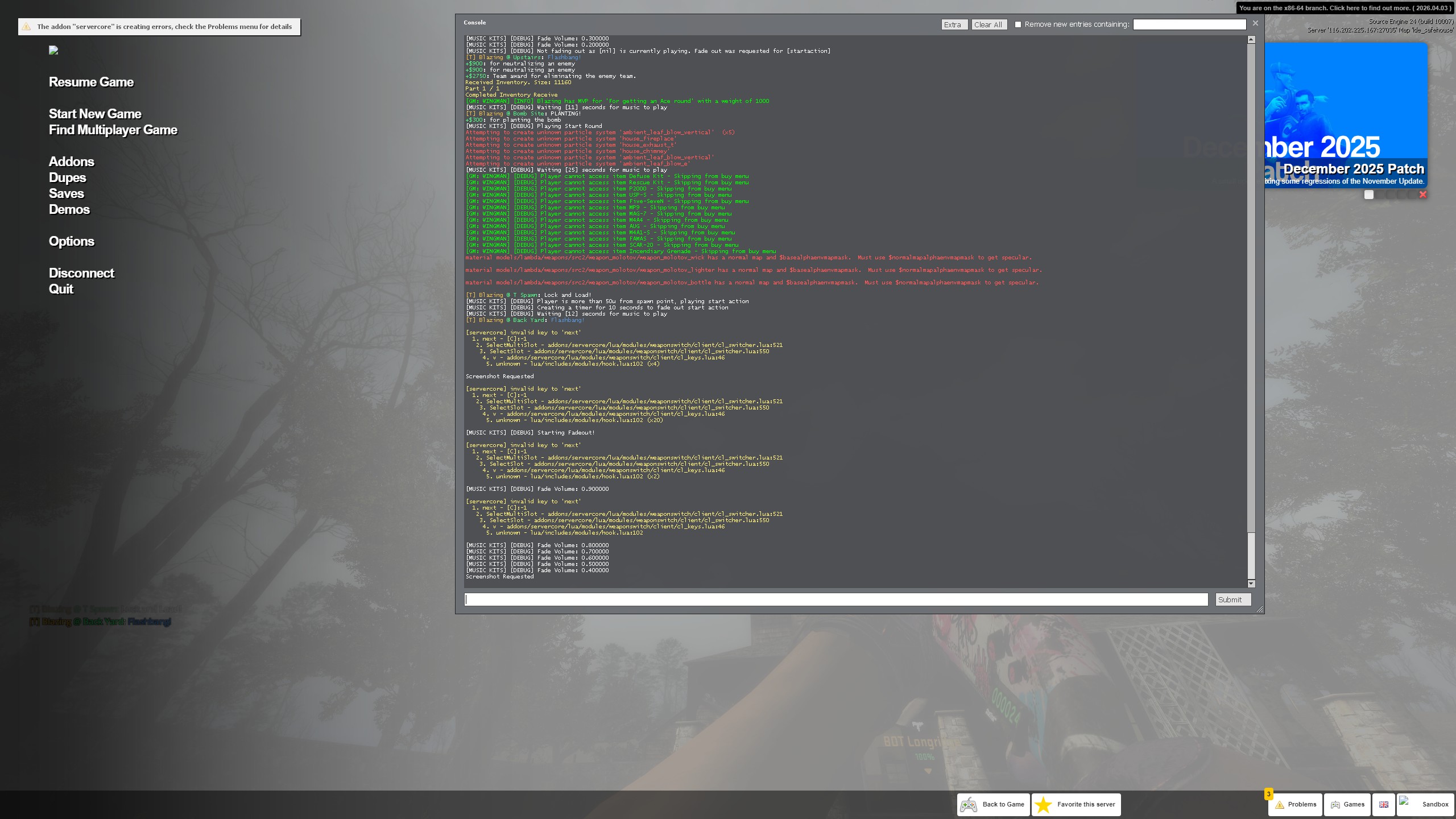Image resolution: width=1456 pixels, height=819 pixels.
Task: Focus the console command input field
Action: pyautogui.click(x=836, y=599)
